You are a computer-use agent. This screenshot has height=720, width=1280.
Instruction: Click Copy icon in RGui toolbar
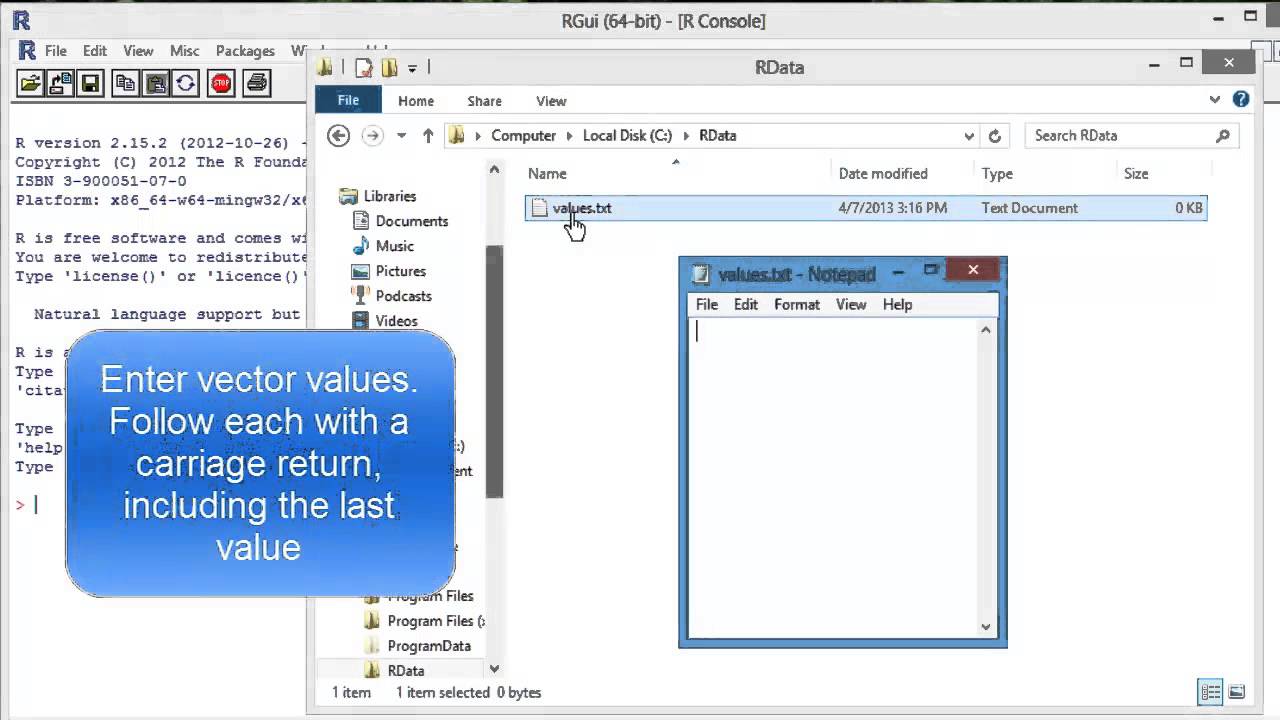point(125,83)
